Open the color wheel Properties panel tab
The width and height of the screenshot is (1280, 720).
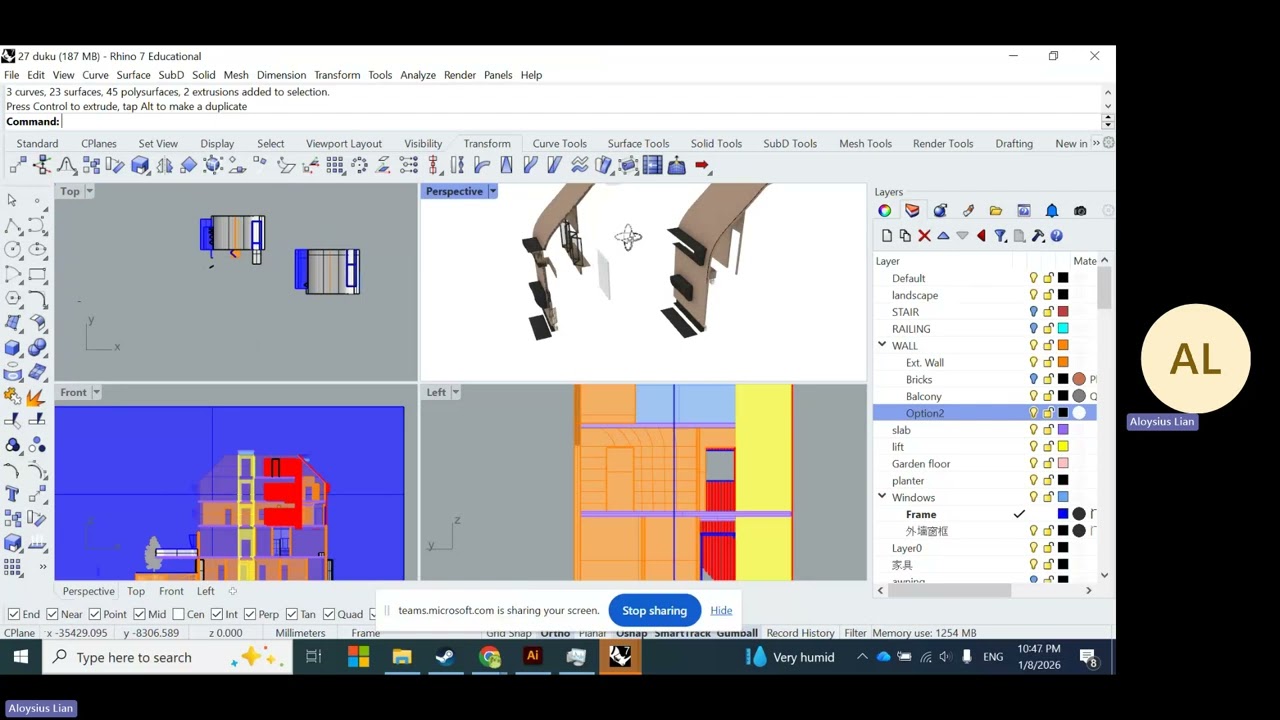point(884,211)
